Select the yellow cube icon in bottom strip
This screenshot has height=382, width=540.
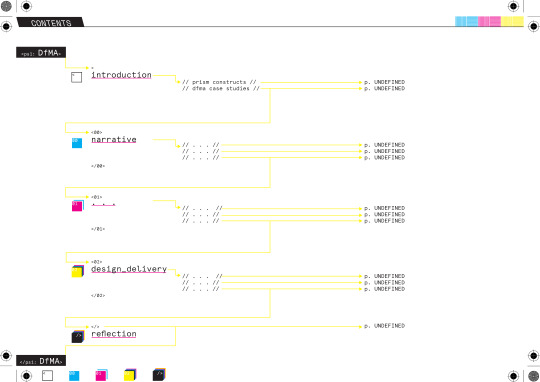click(130, 375)
